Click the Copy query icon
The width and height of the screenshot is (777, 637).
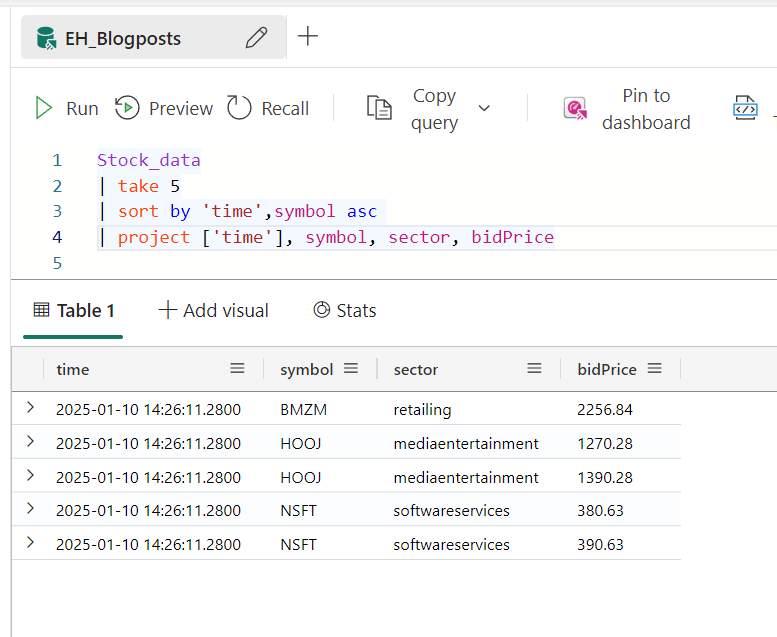point(378,108)
